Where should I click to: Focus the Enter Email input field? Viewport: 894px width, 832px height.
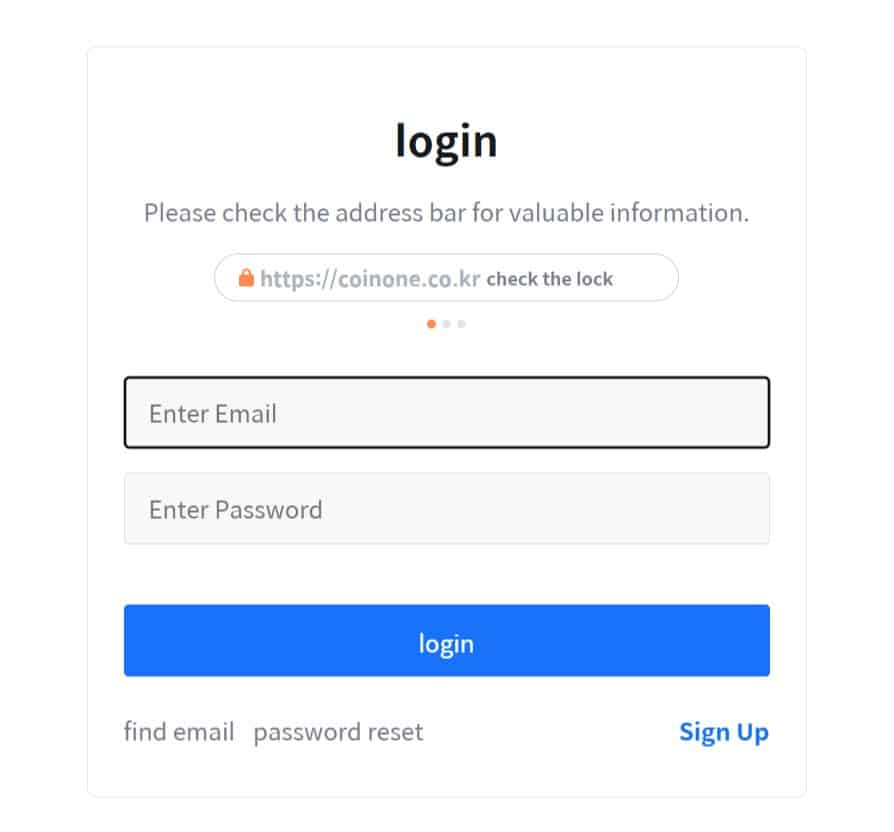click(x=446, y=412)
